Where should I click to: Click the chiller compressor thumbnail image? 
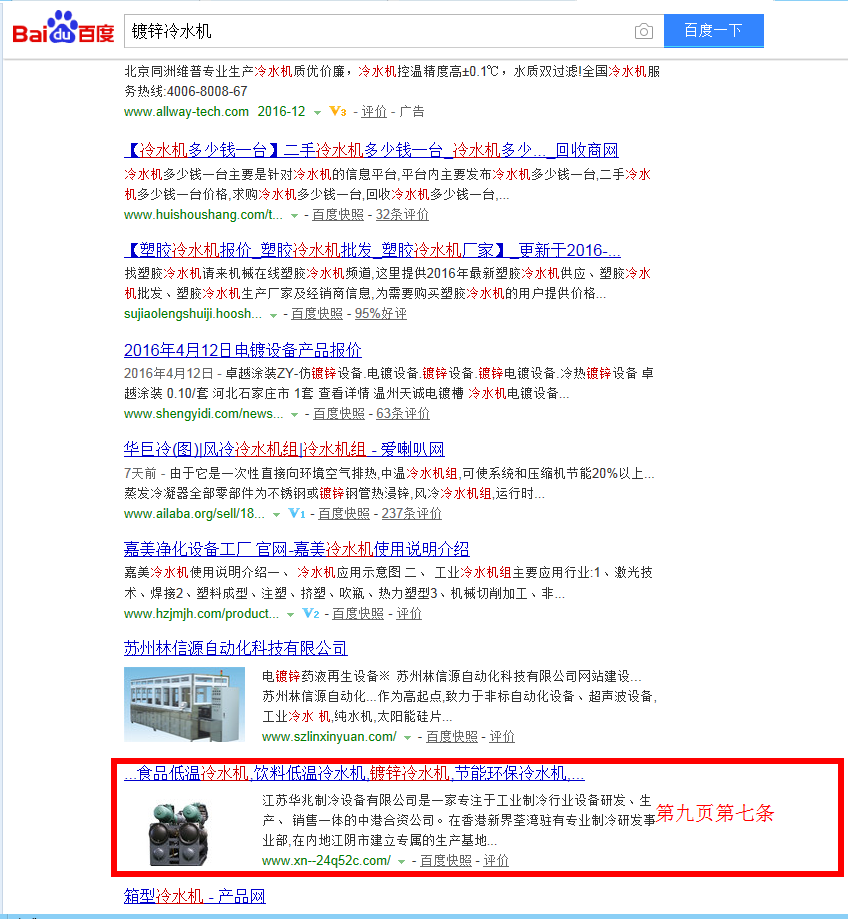coord(178,833)
